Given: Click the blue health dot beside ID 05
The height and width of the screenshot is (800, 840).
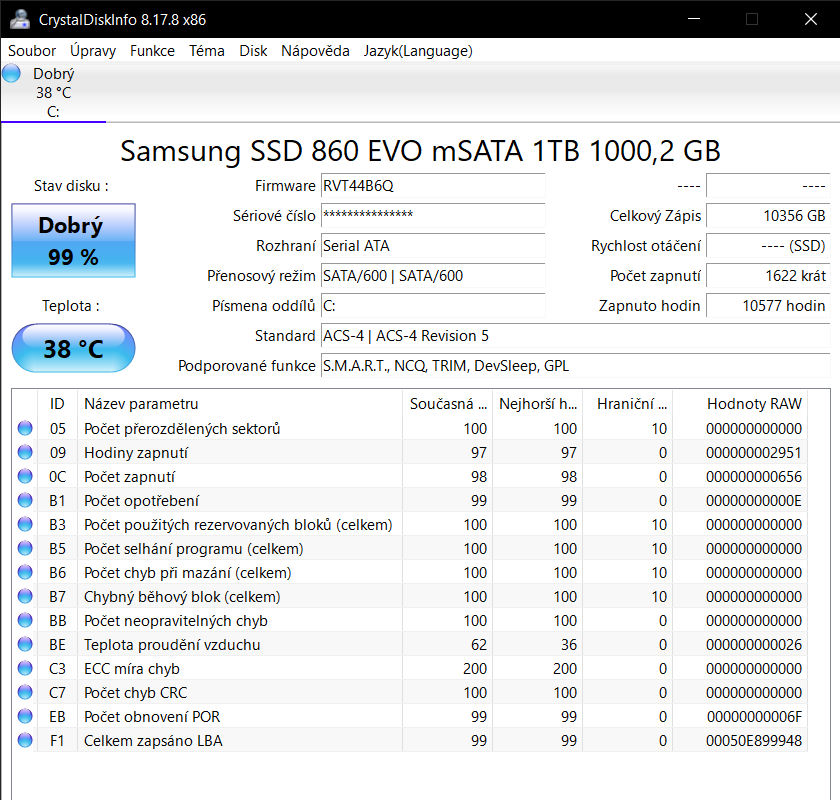Looking at the screenshot, I should pos(25,428).
